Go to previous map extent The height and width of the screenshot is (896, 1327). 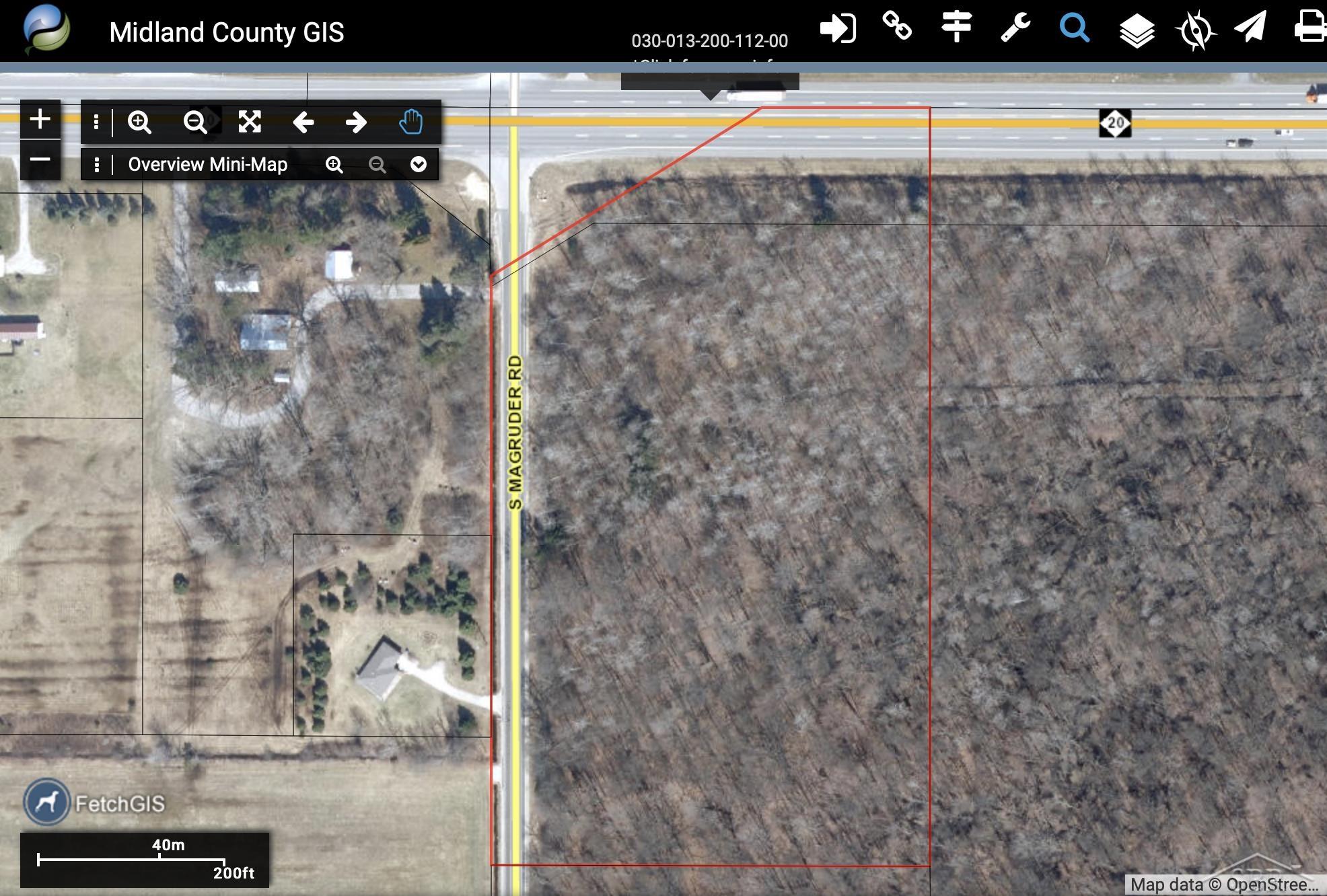click(x=303, y=122)
